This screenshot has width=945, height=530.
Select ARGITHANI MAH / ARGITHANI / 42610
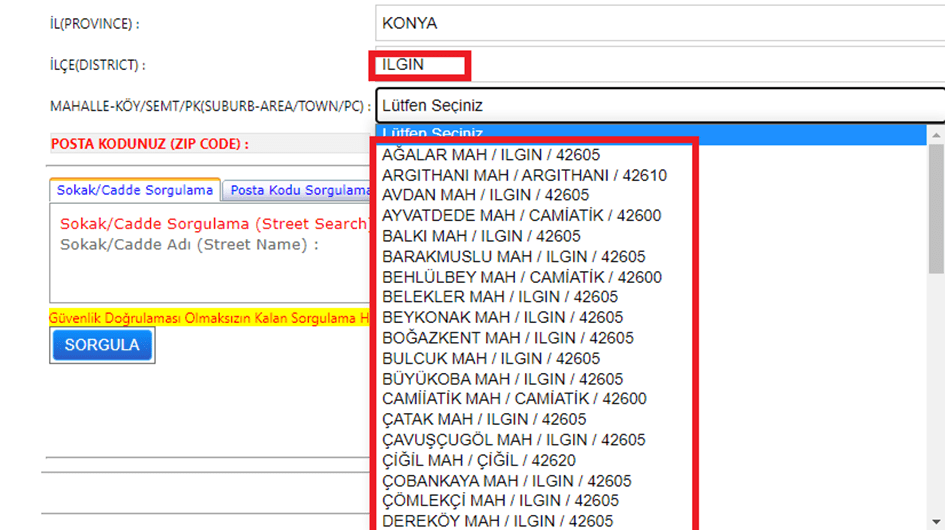[524, 175]
